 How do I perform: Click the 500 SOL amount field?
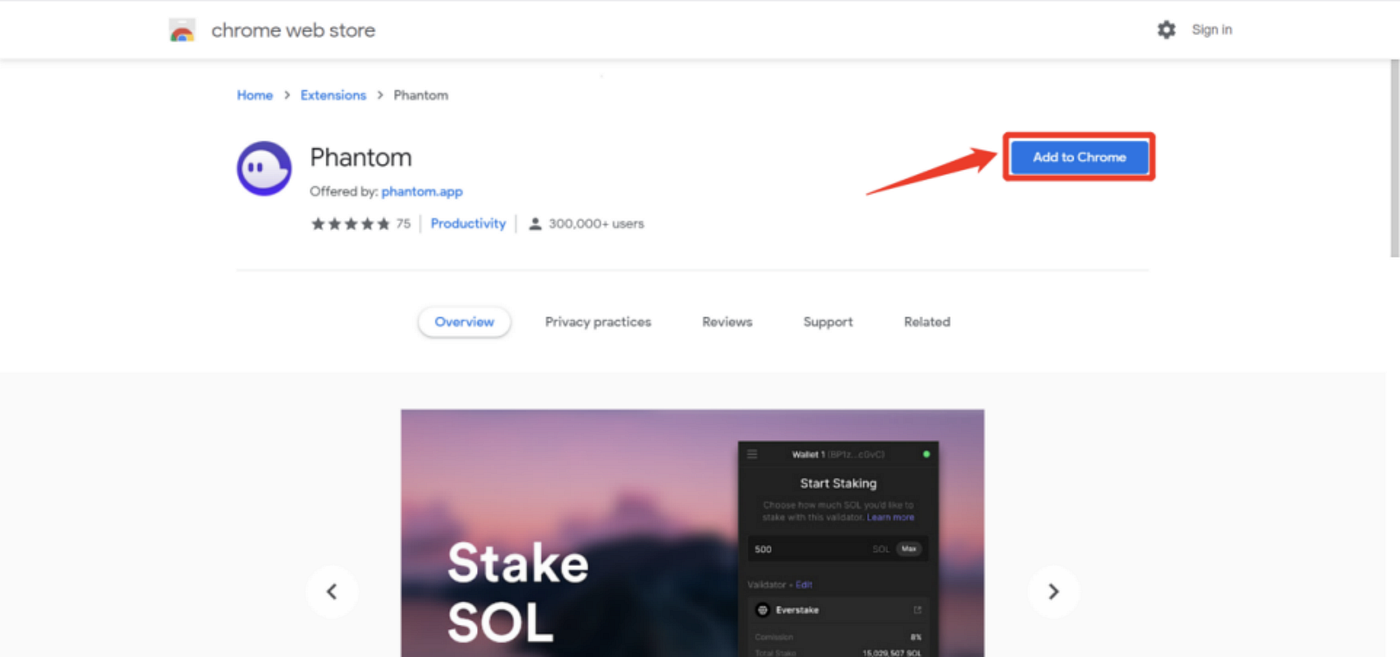pyautogui.click(x=838, y=549)
